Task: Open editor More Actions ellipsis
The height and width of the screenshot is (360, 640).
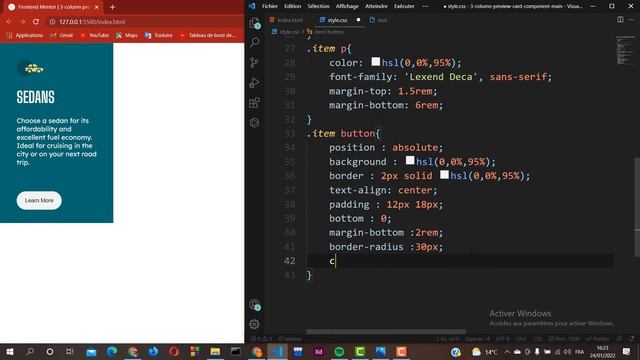Action: point(631,20)
